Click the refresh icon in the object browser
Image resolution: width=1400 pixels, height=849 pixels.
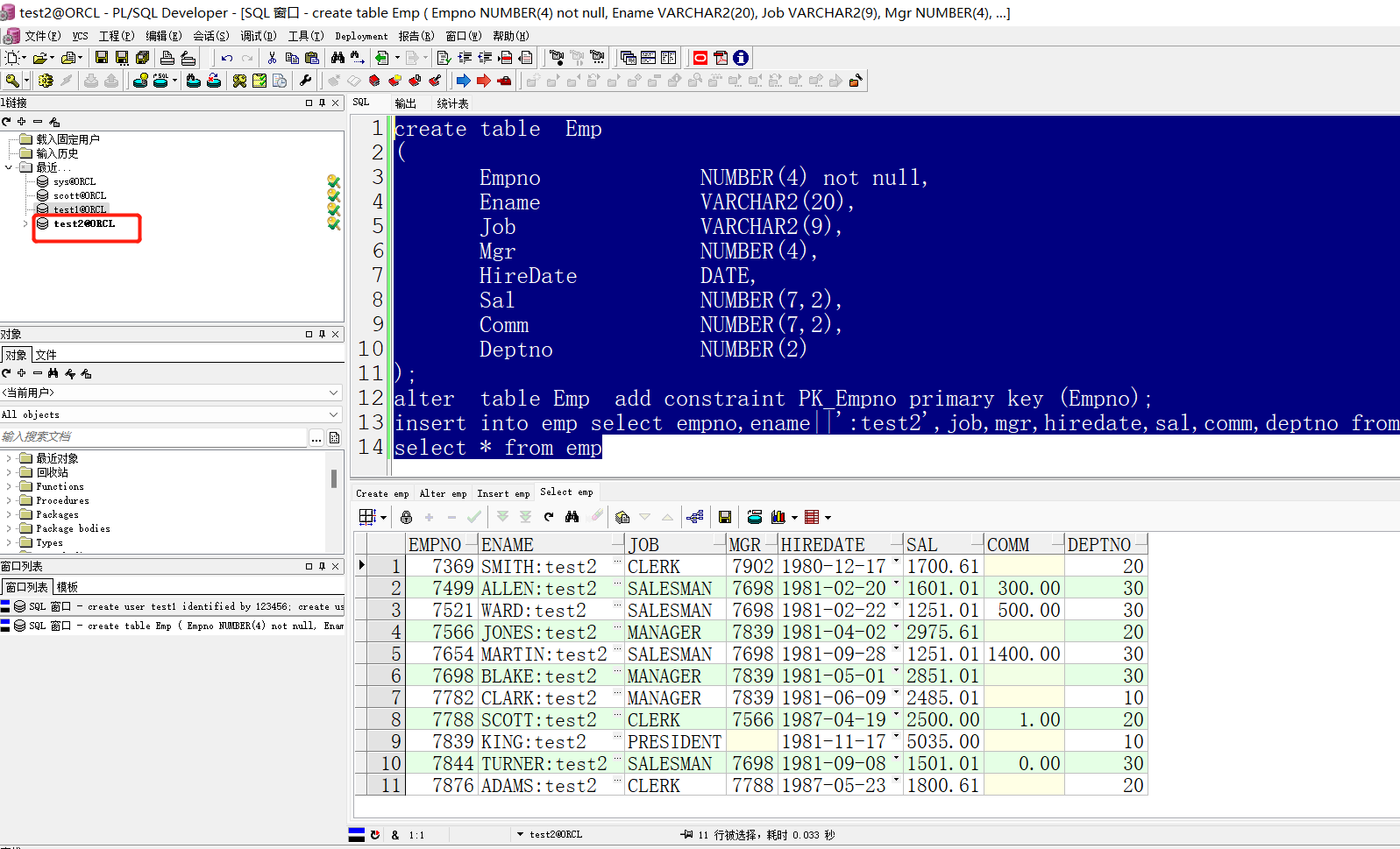pos(7,373)
